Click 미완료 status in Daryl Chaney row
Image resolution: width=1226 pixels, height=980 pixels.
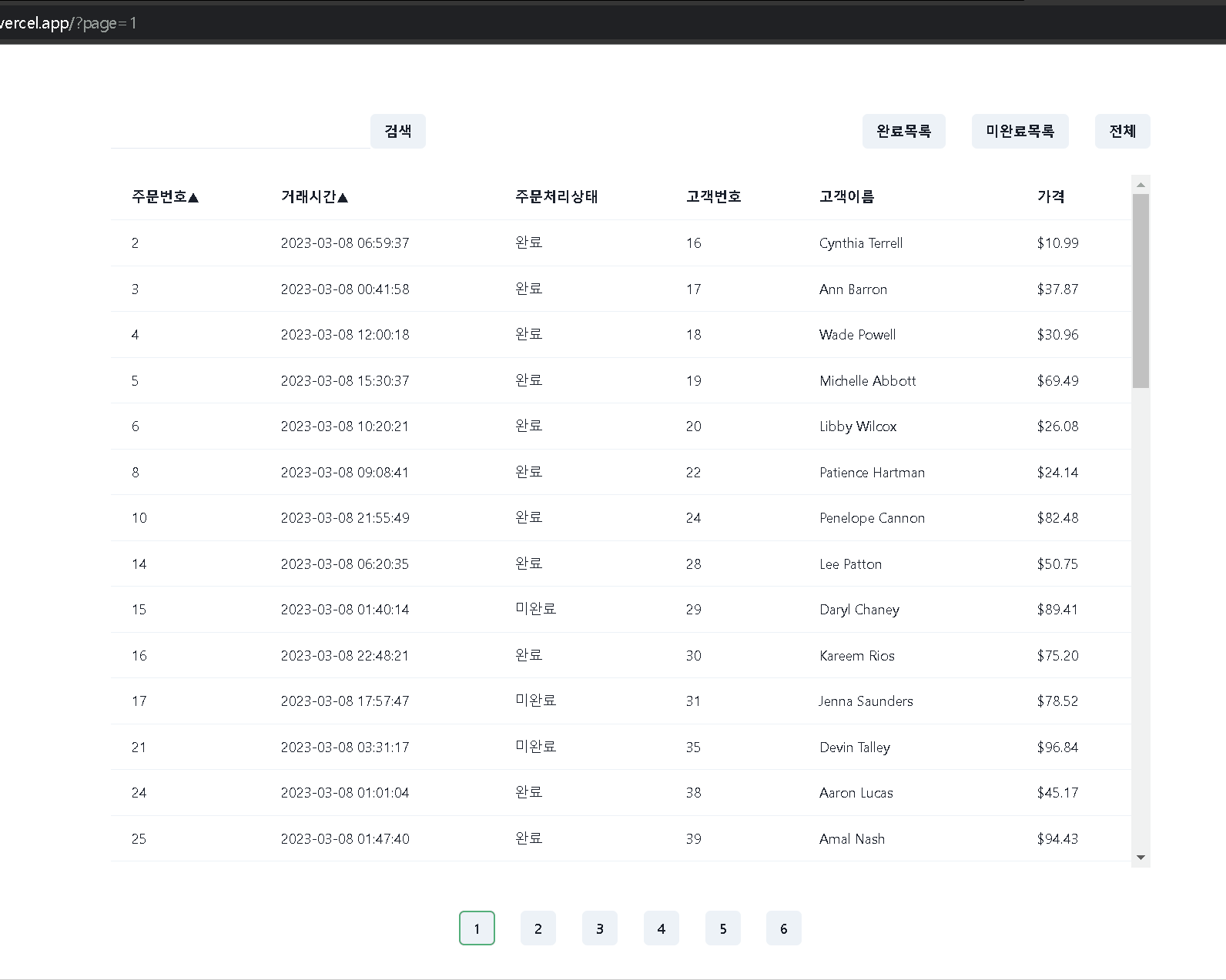(535, 609)
